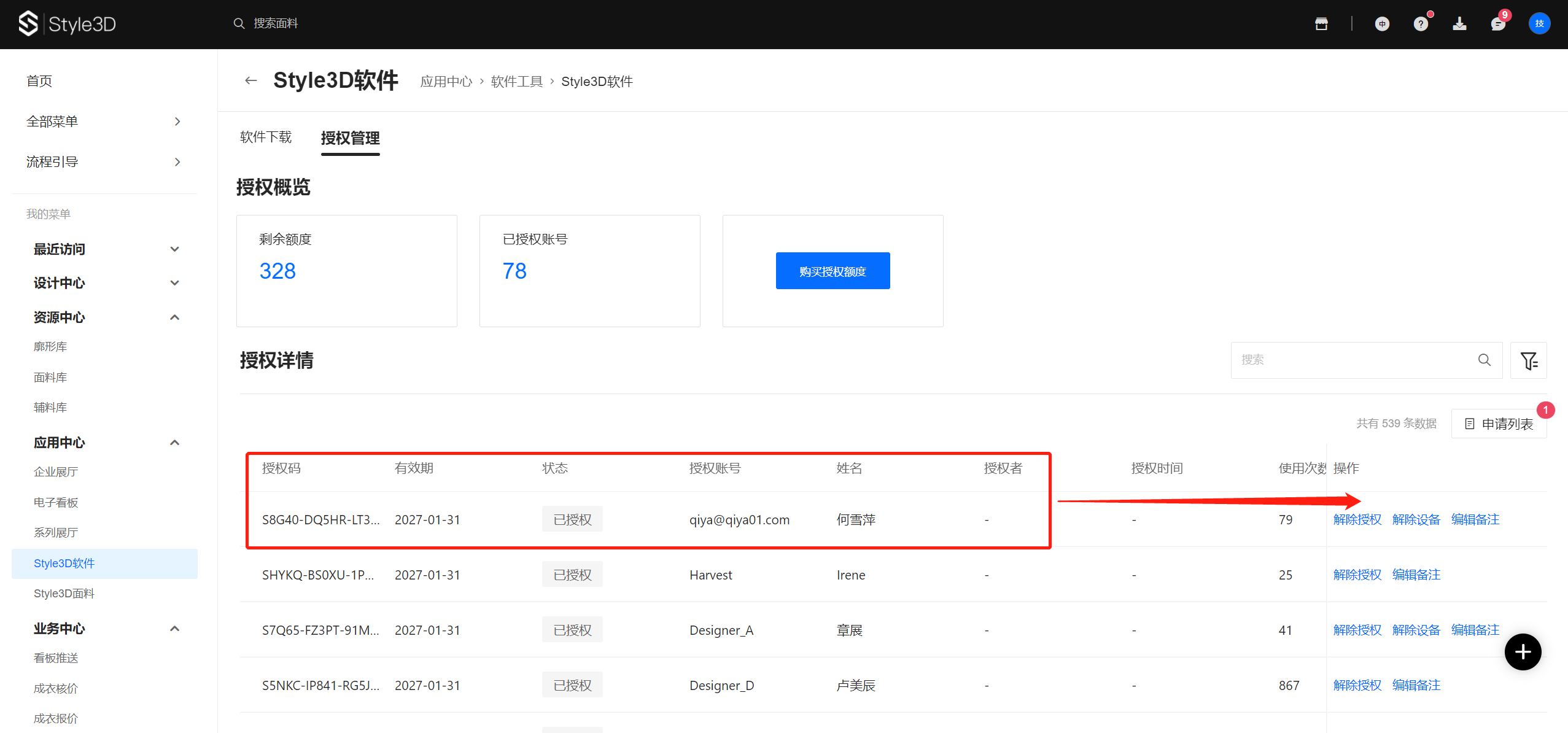Open Style3D面料 in the sidebar
The width and height of the screenshot is (1568, 733).
(x=64, y=594)
